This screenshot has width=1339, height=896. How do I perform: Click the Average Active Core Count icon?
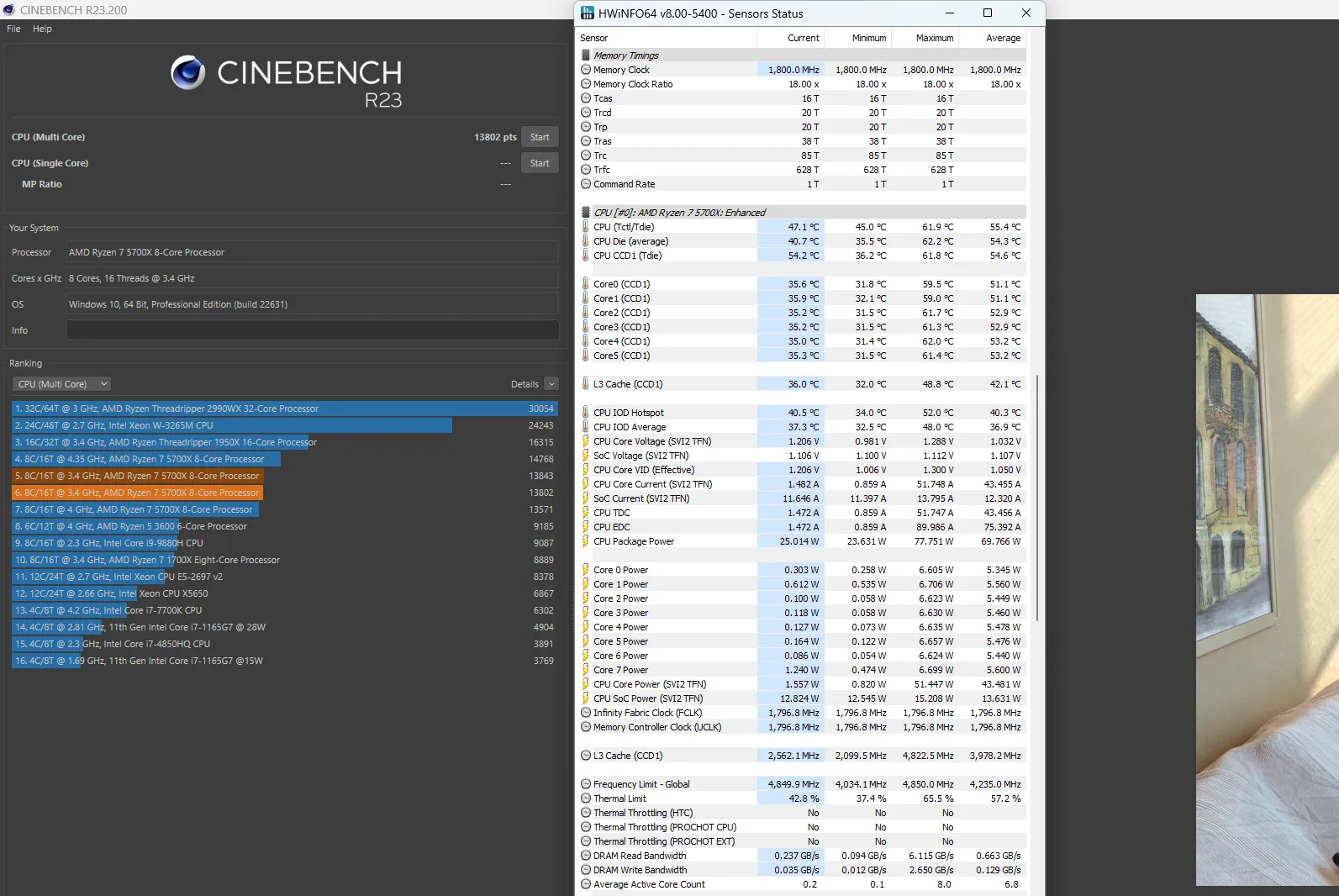[586, 884]
